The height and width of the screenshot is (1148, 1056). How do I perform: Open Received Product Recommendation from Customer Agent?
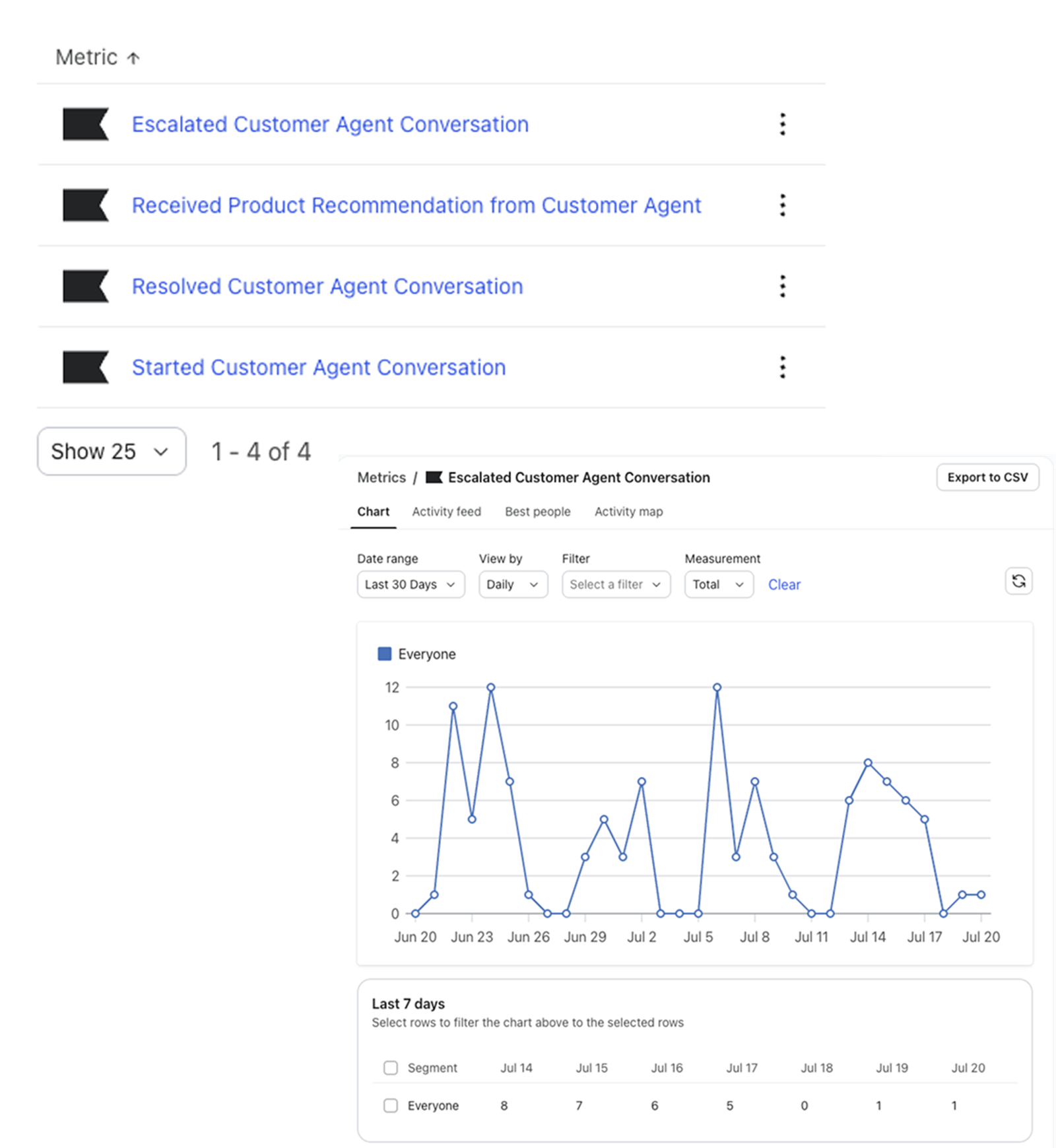click(416, 205)
